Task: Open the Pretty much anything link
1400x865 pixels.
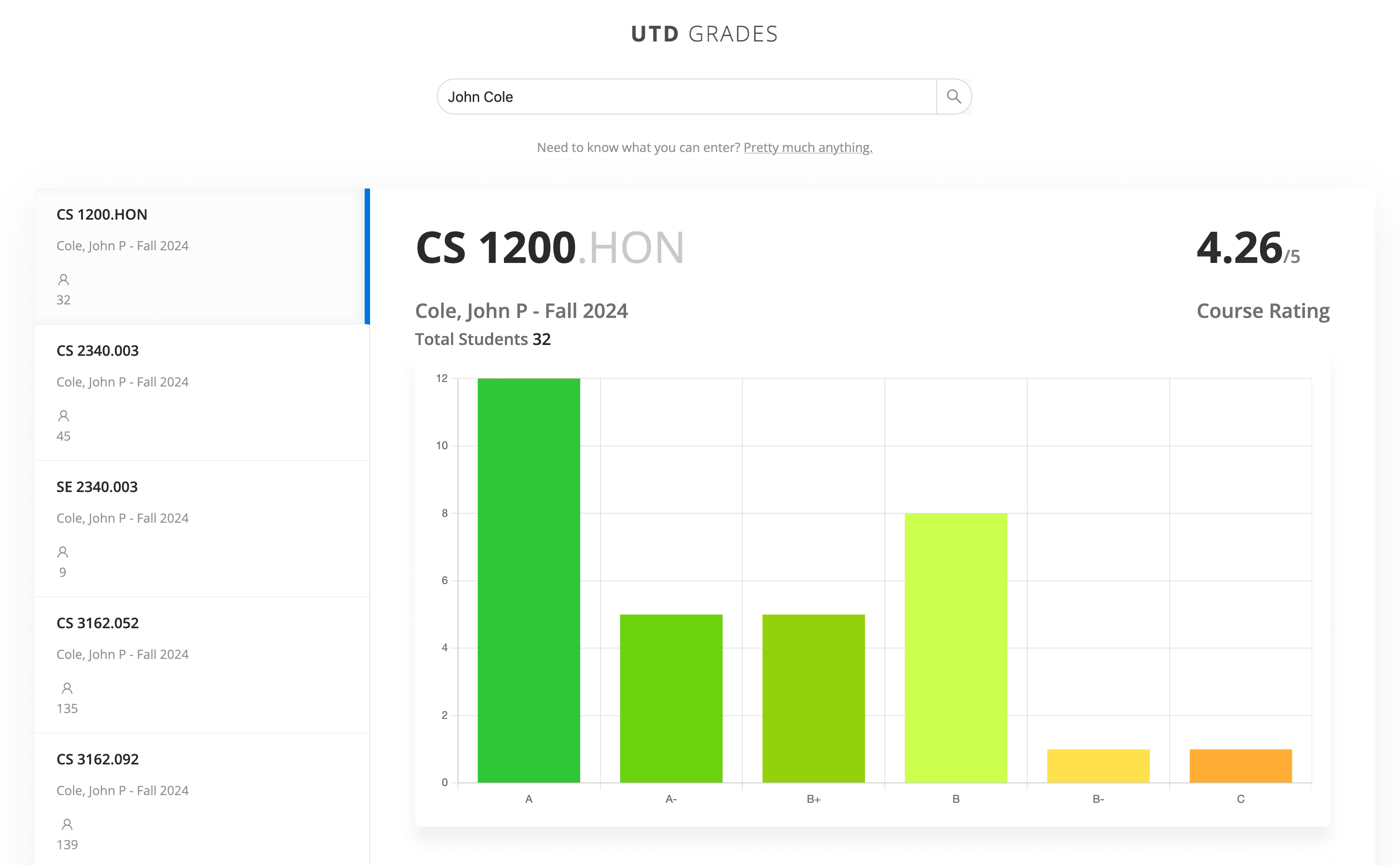Action: pos(808,147)
